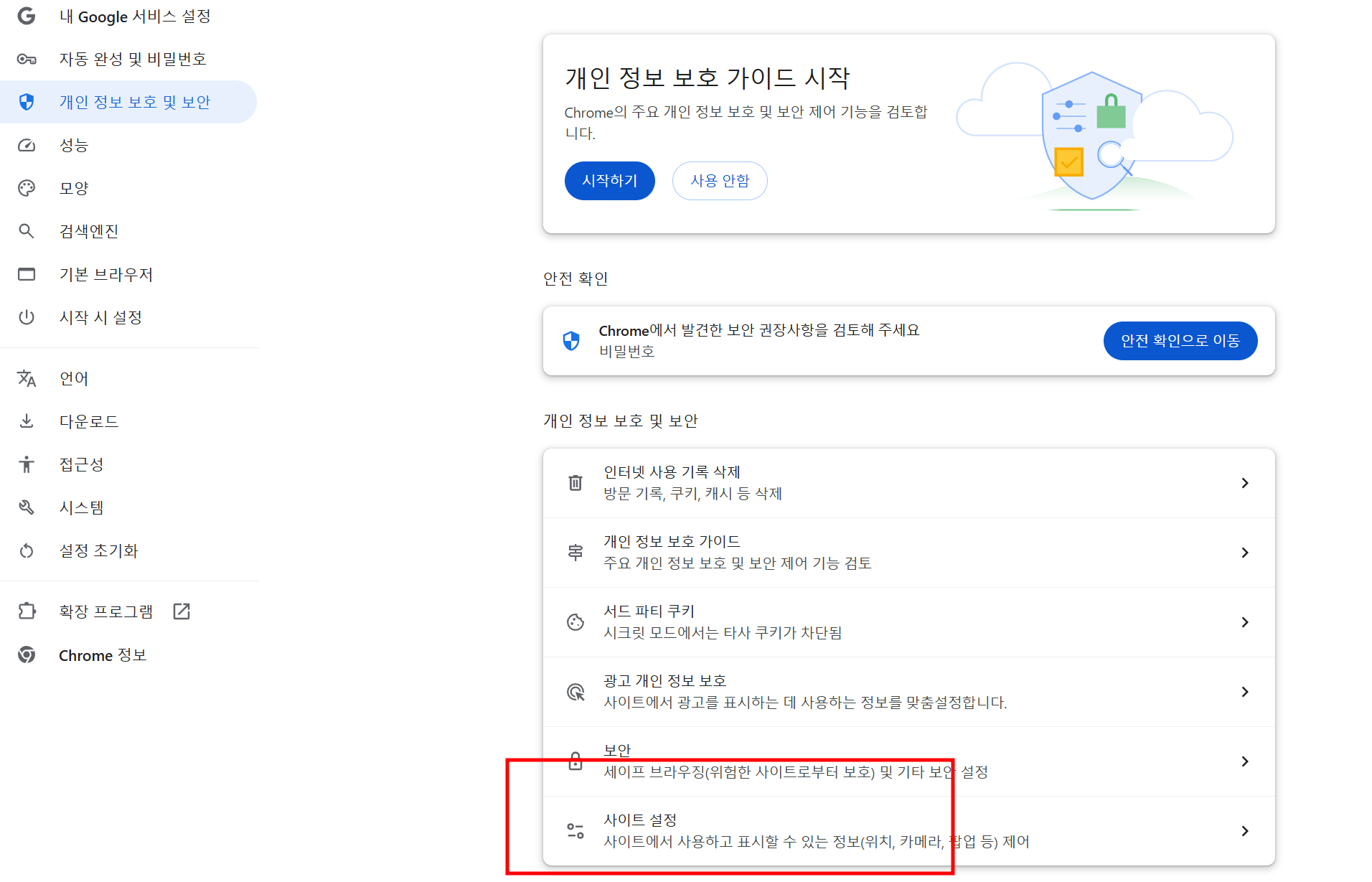1372x882 pixels.
Task: Expand the 인터넷 사용 기록 삭제 row arrow
Action: [x=1245, y=483]
